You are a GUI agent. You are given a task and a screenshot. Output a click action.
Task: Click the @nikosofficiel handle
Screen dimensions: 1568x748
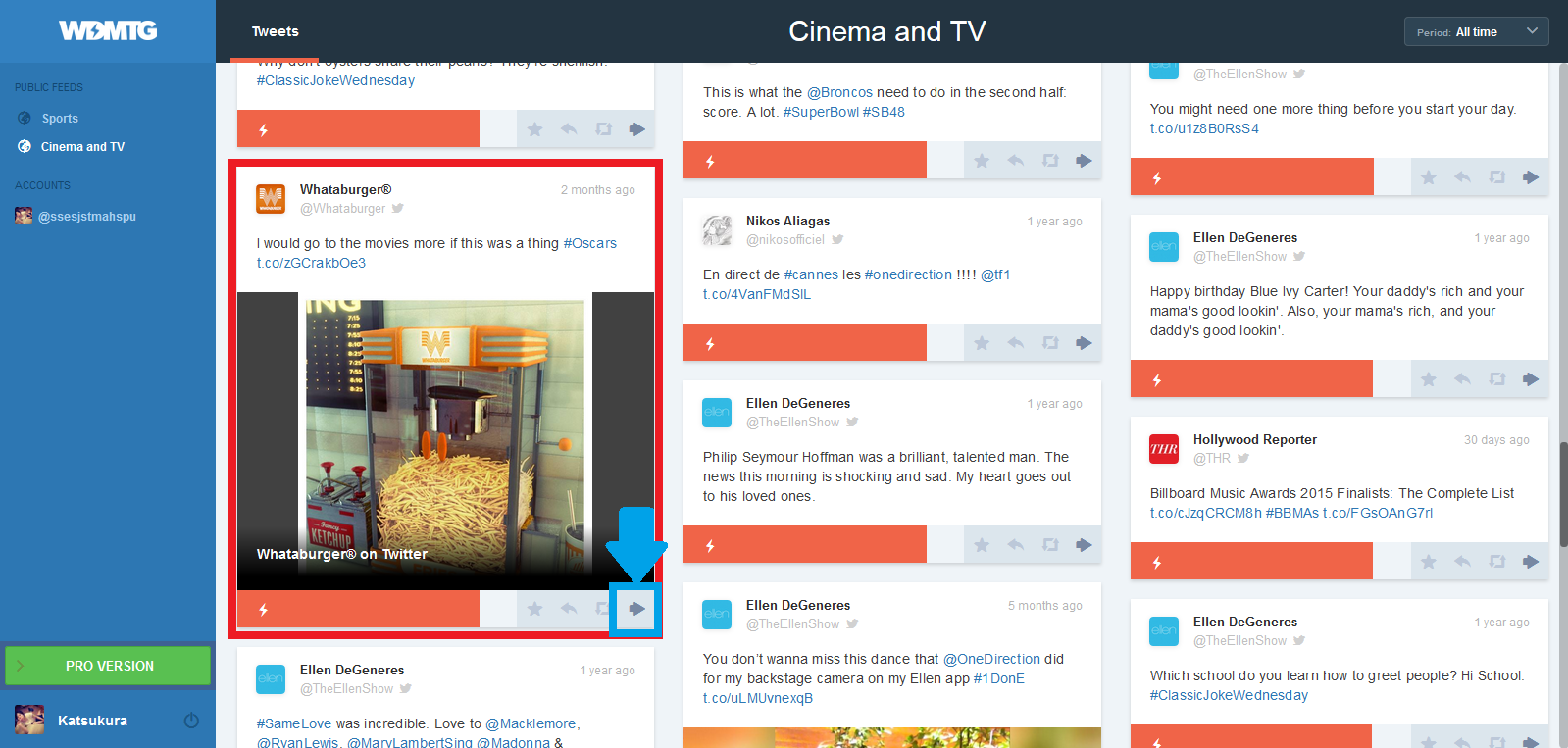point(785,240)
